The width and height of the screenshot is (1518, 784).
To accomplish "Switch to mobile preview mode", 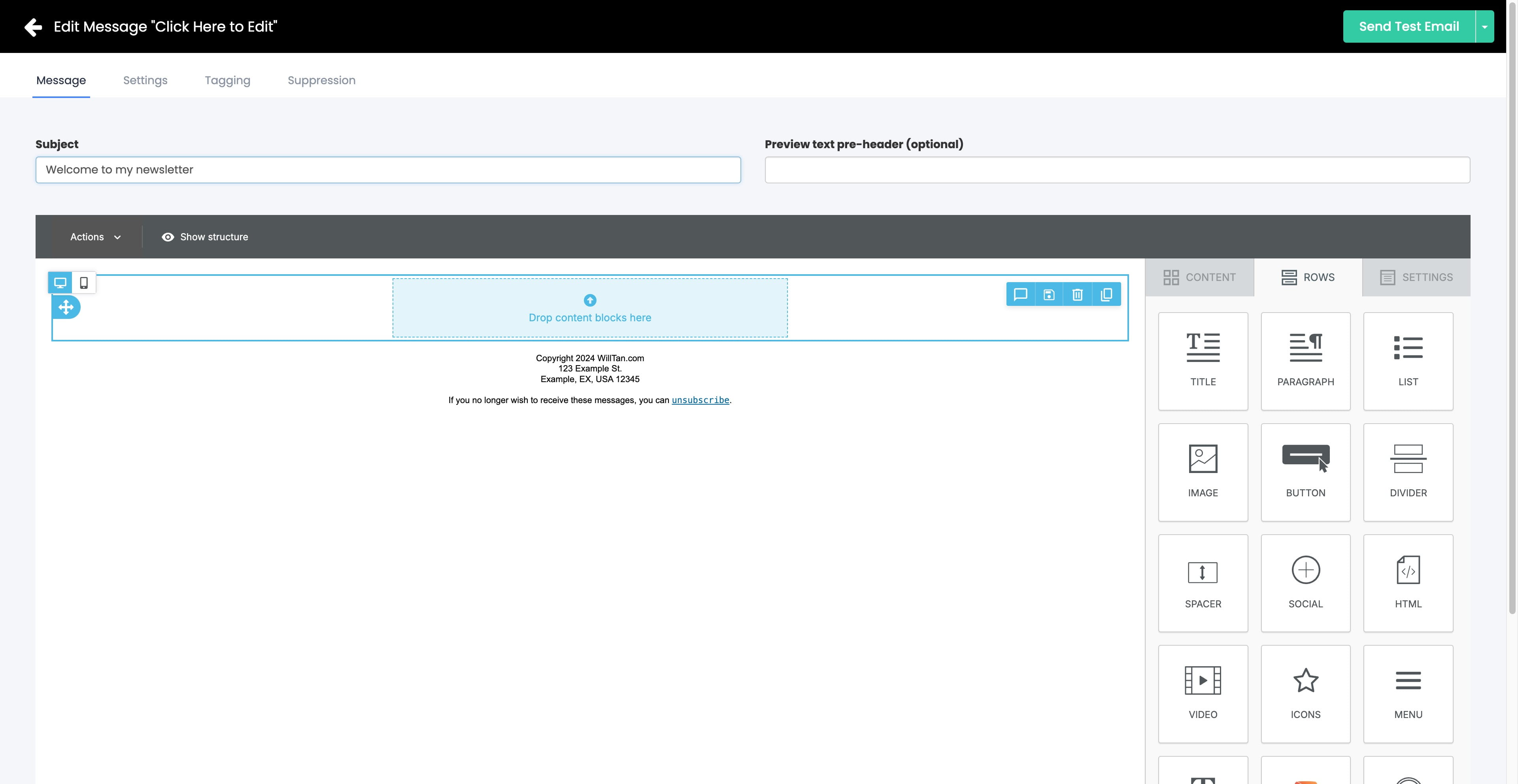I will click(84, 283).
